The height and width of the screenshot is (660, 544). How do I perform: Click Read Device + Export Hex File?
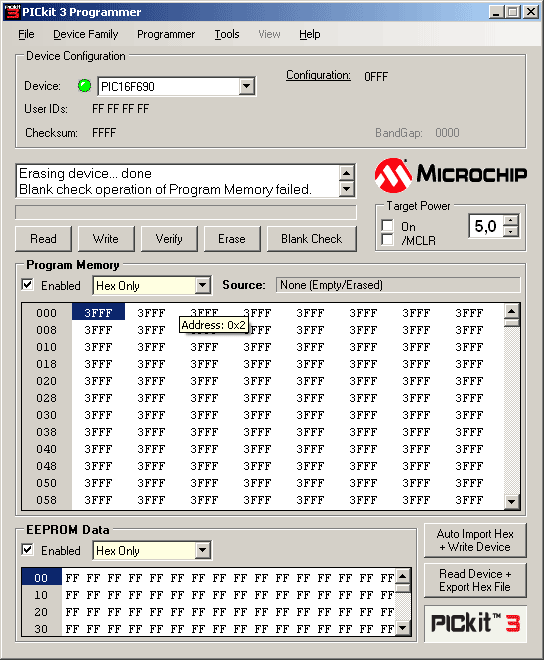pos(475,580)
